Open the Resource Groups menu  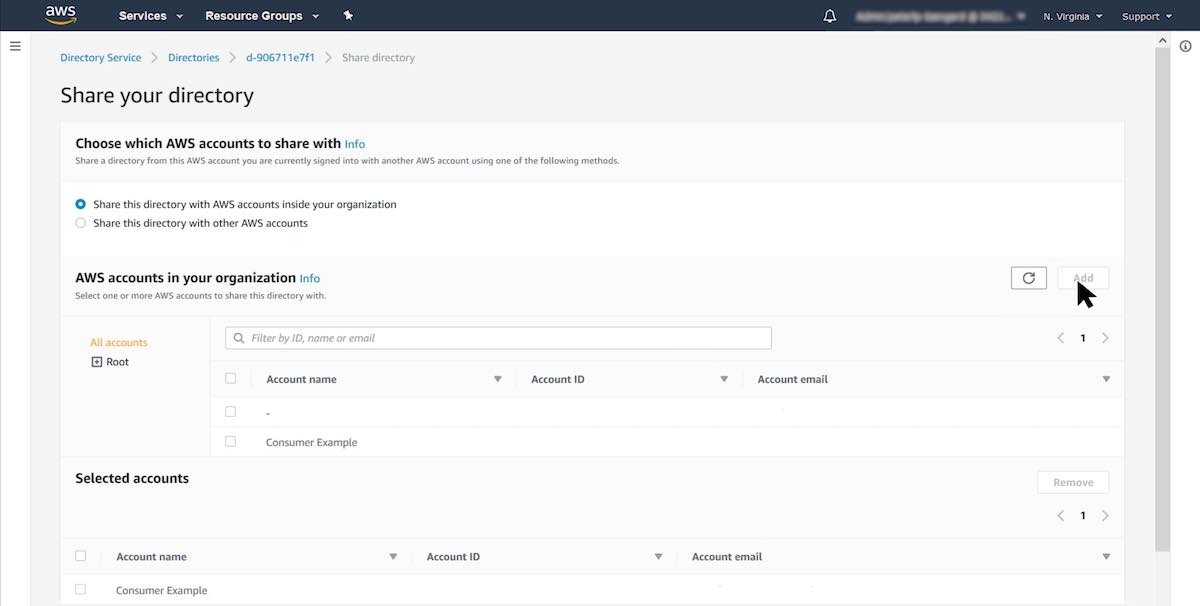click(261, 16)
